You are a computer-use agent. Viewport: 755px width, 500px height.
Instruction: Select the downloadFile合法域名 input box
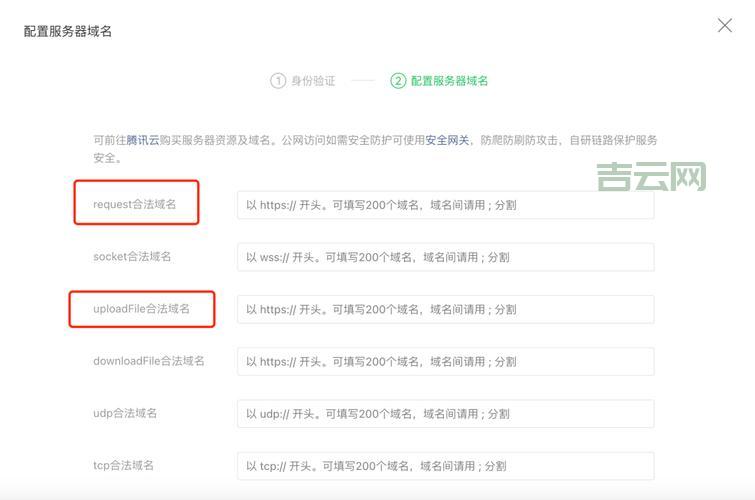click(x=445, y=362)
